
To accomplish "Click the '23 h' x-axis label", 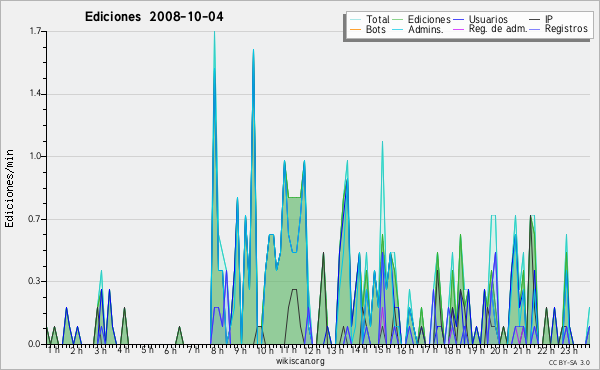I will [569, 350].
